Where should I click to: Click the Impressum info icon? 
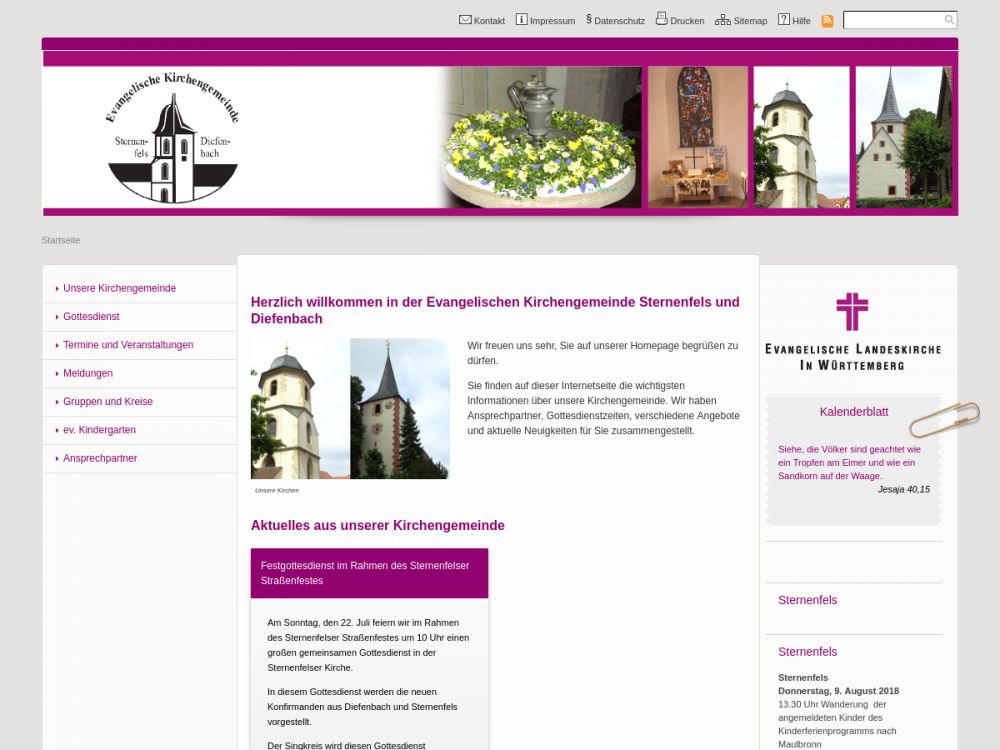(521, 20)
